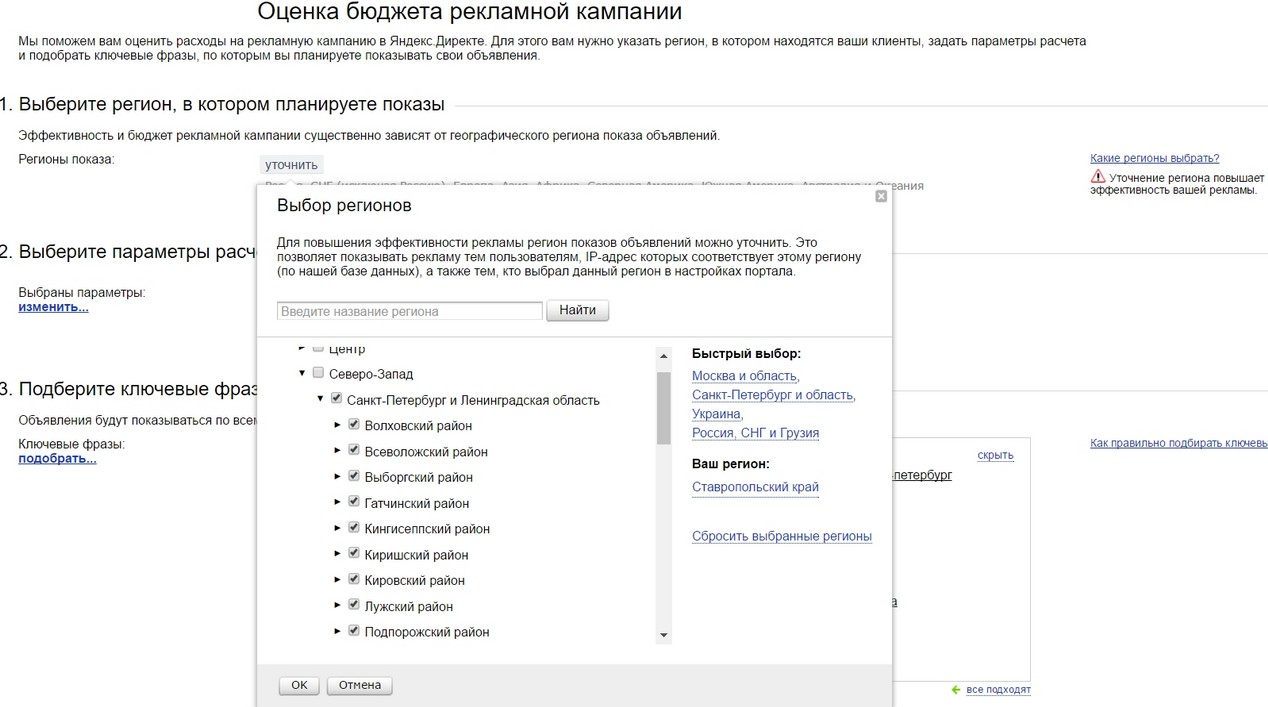The width and height of the screenshot is (1268, 707).
Task: Expand the Лужский район node
Action: 338,606
